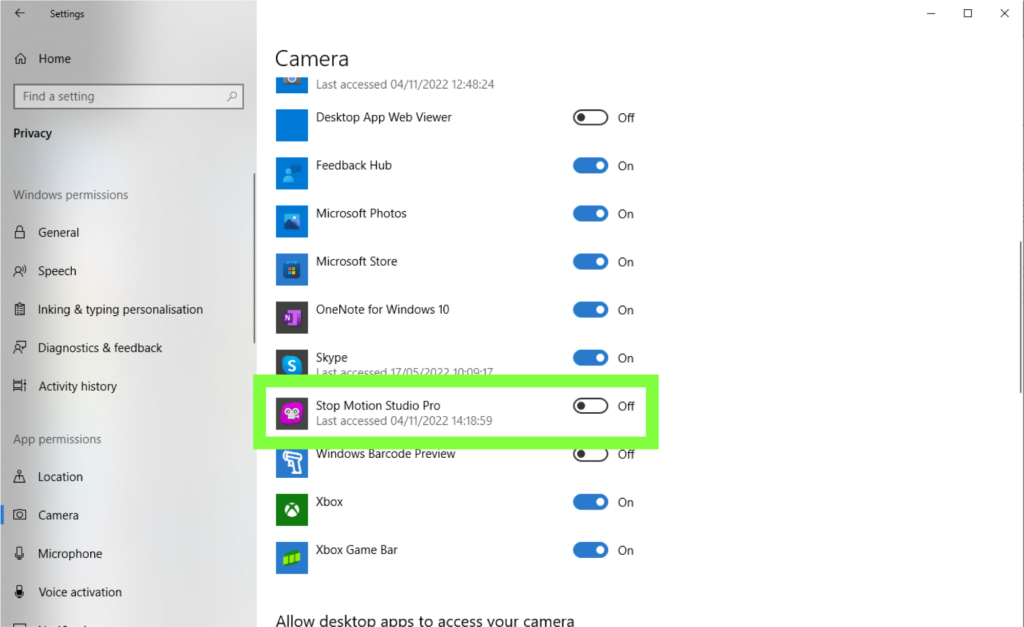
Task: Click the Desktop App Web Viewer icon
Action: [291, 125]
